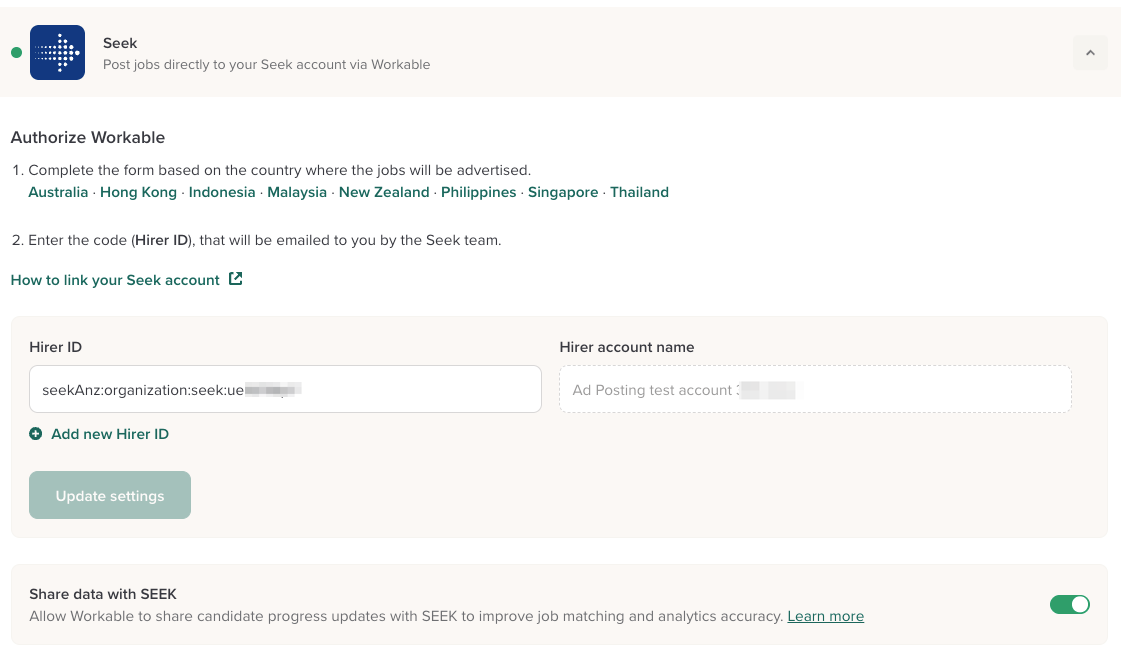Open "How to link your Seek account" guide
1121x654 pixels.
(115, 280)
